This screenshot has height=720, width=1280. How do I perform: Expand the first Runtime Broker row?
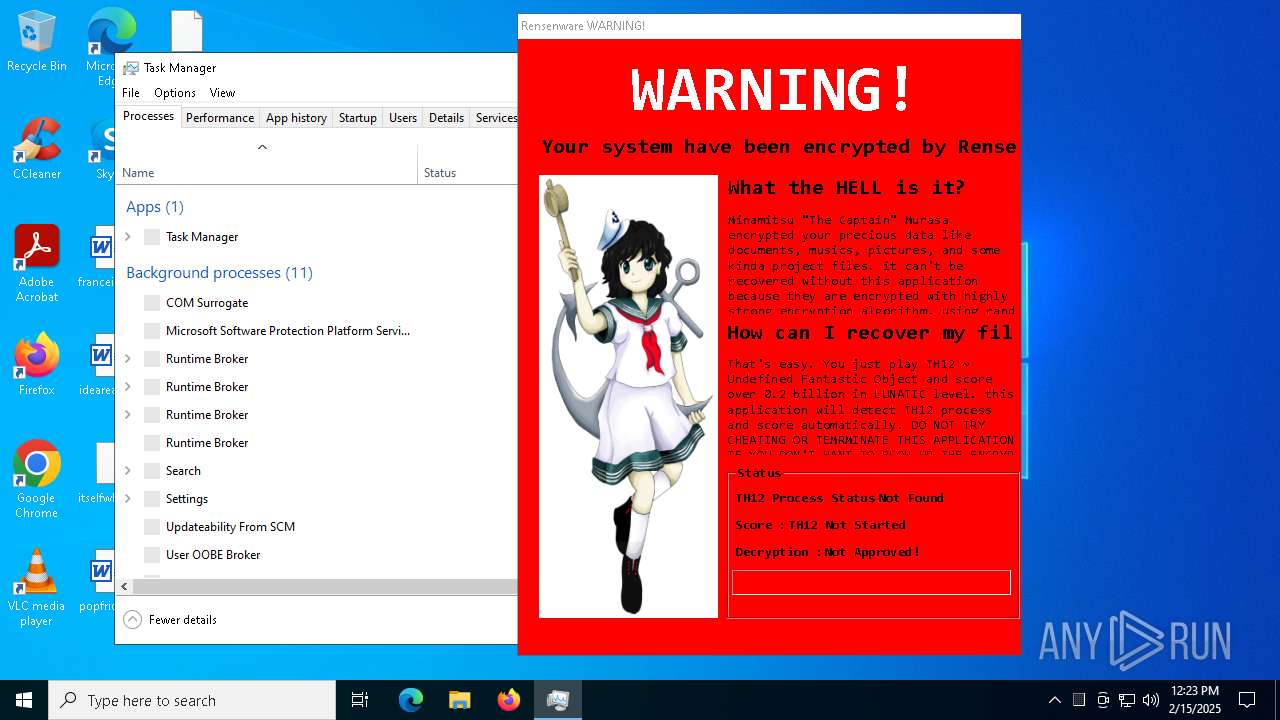127,359
